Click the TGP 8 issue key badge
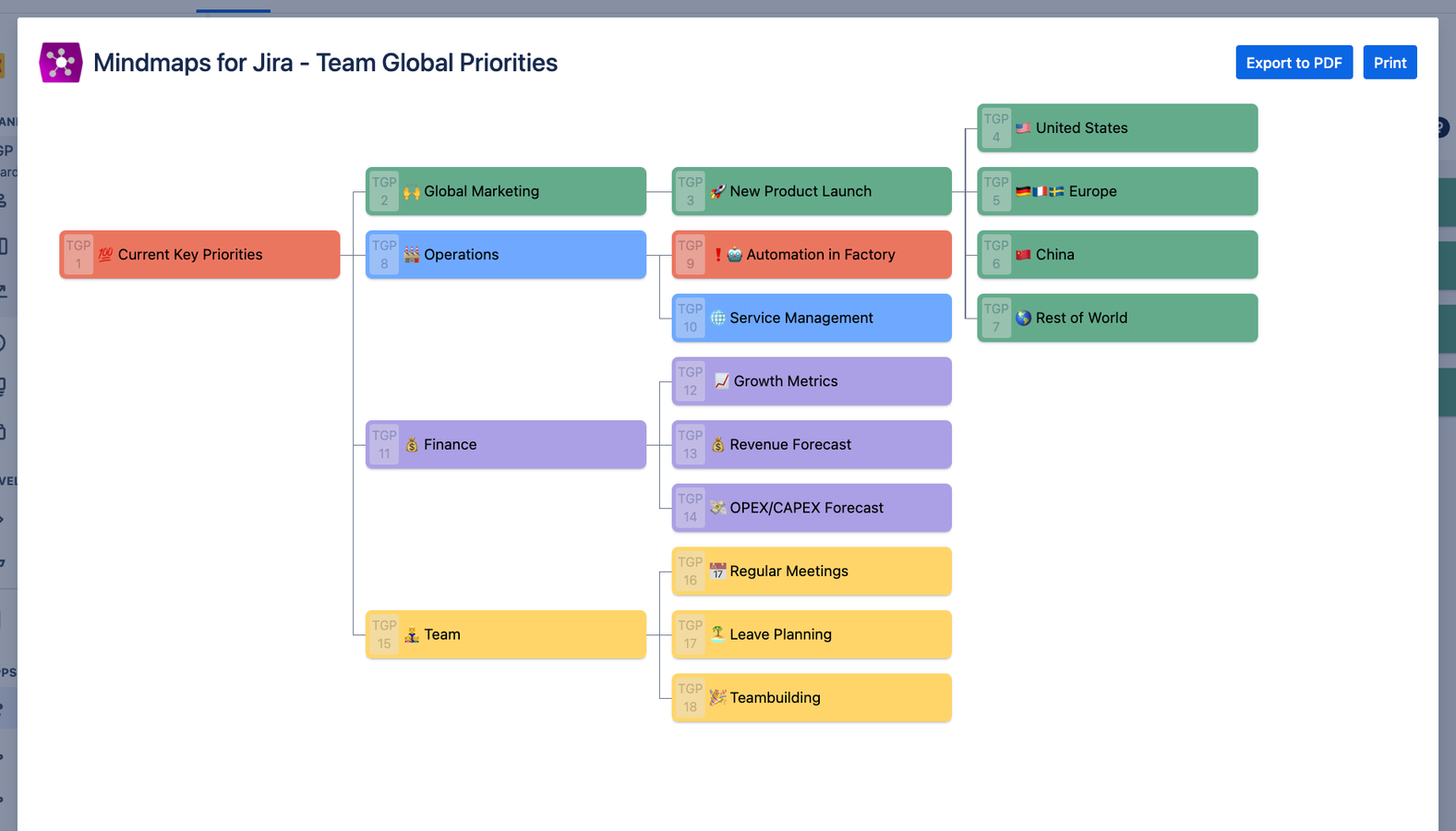The width and height of the screenshot is (1456, 831). click(384, 255)
